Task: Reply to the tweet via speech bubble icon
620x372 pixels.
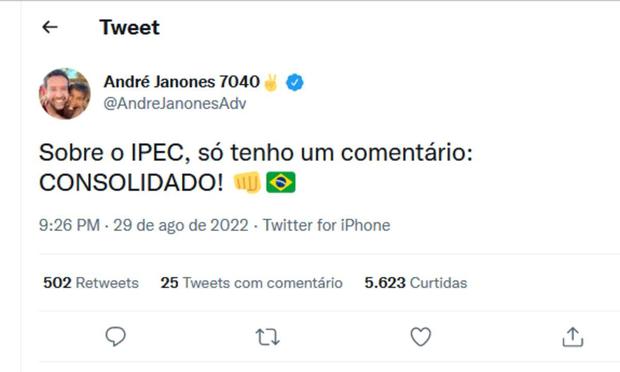Action: click(115, 336)
